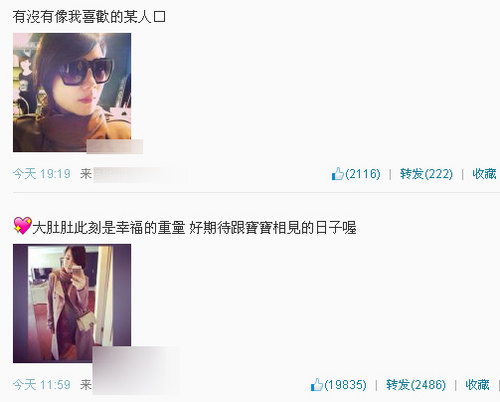This screenshot has width=500, height=402.
Task: Click the (19835) like count
Action: click(x=345, y=385)
